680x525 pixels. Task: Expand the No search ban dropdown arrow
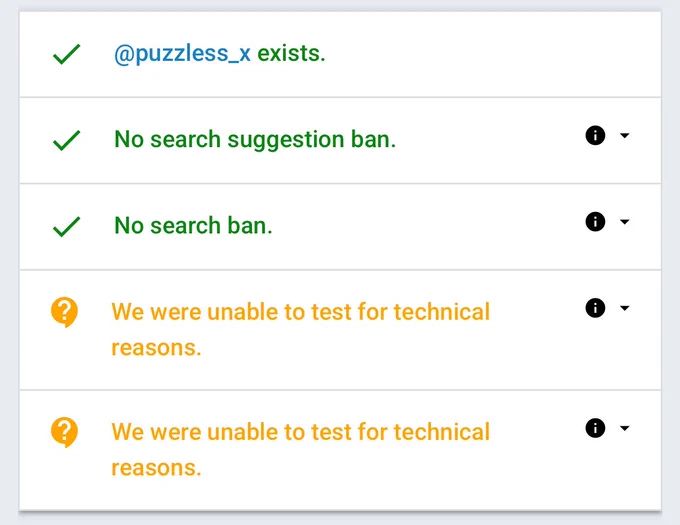pyautogui.click(x=624, y=222)
